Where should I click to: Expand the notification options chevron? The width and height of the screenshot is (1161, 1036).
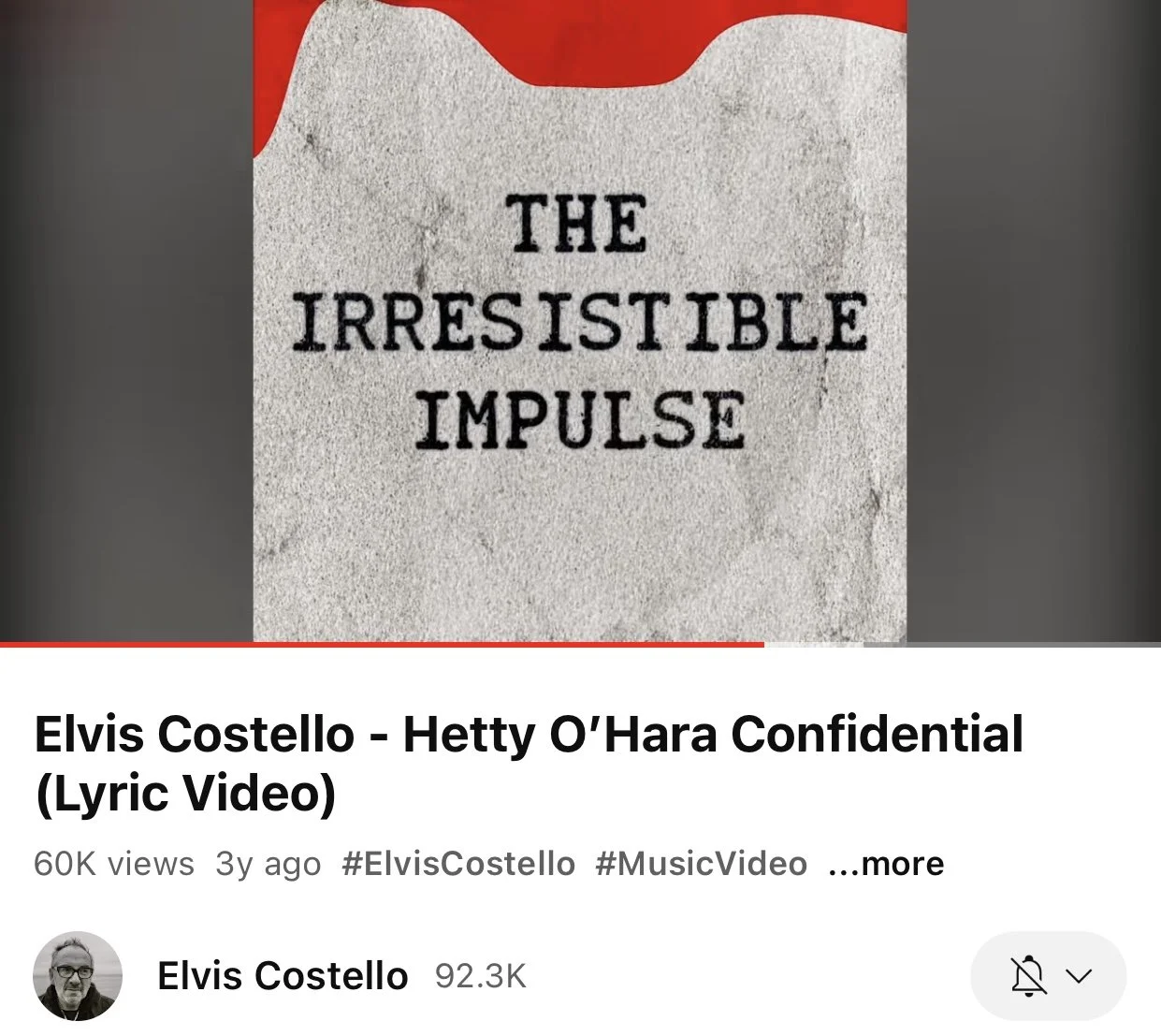pyautogui.click(x=1079, y=976)
